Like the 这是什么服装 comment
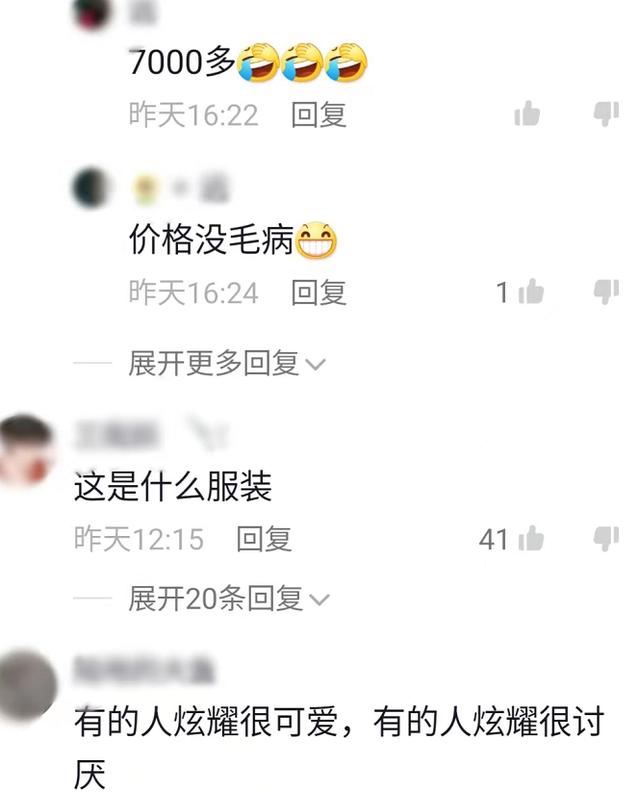Viewport: 640px width, 792px height. click(x=530, y=538)
